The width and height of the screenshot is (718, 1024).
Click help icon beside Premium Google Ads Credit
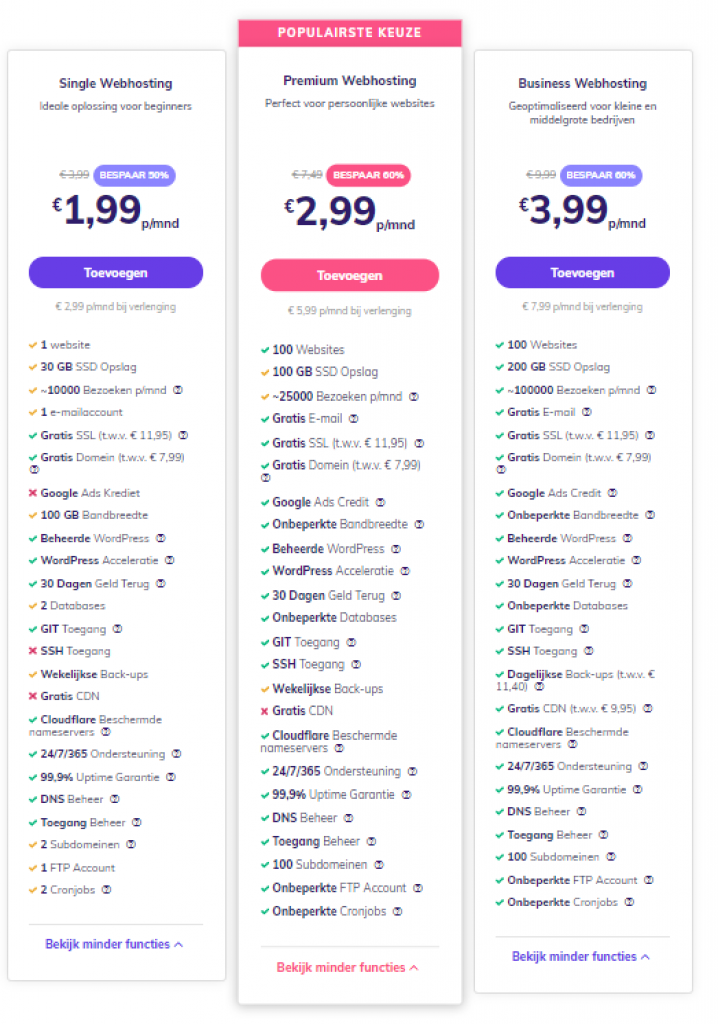380,502
